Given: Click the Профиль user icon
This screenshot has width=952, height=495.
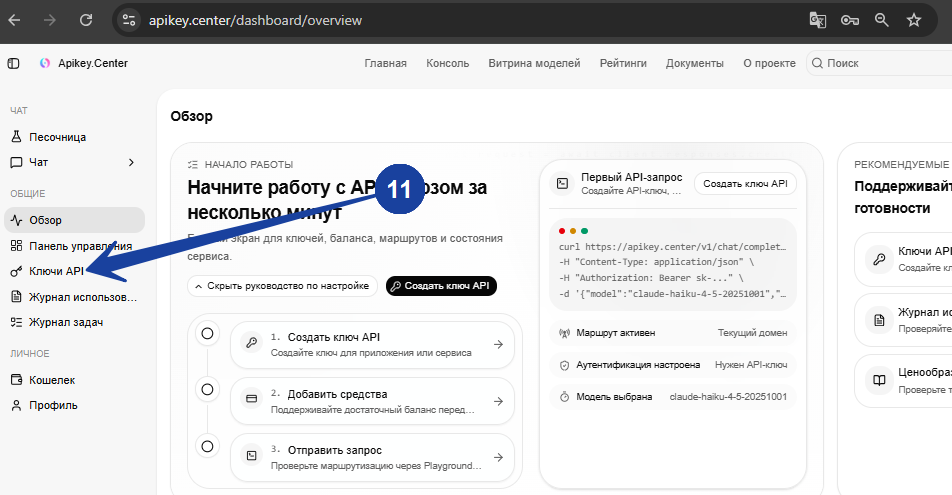Looking at the screenshot, I should pos(16,405).
